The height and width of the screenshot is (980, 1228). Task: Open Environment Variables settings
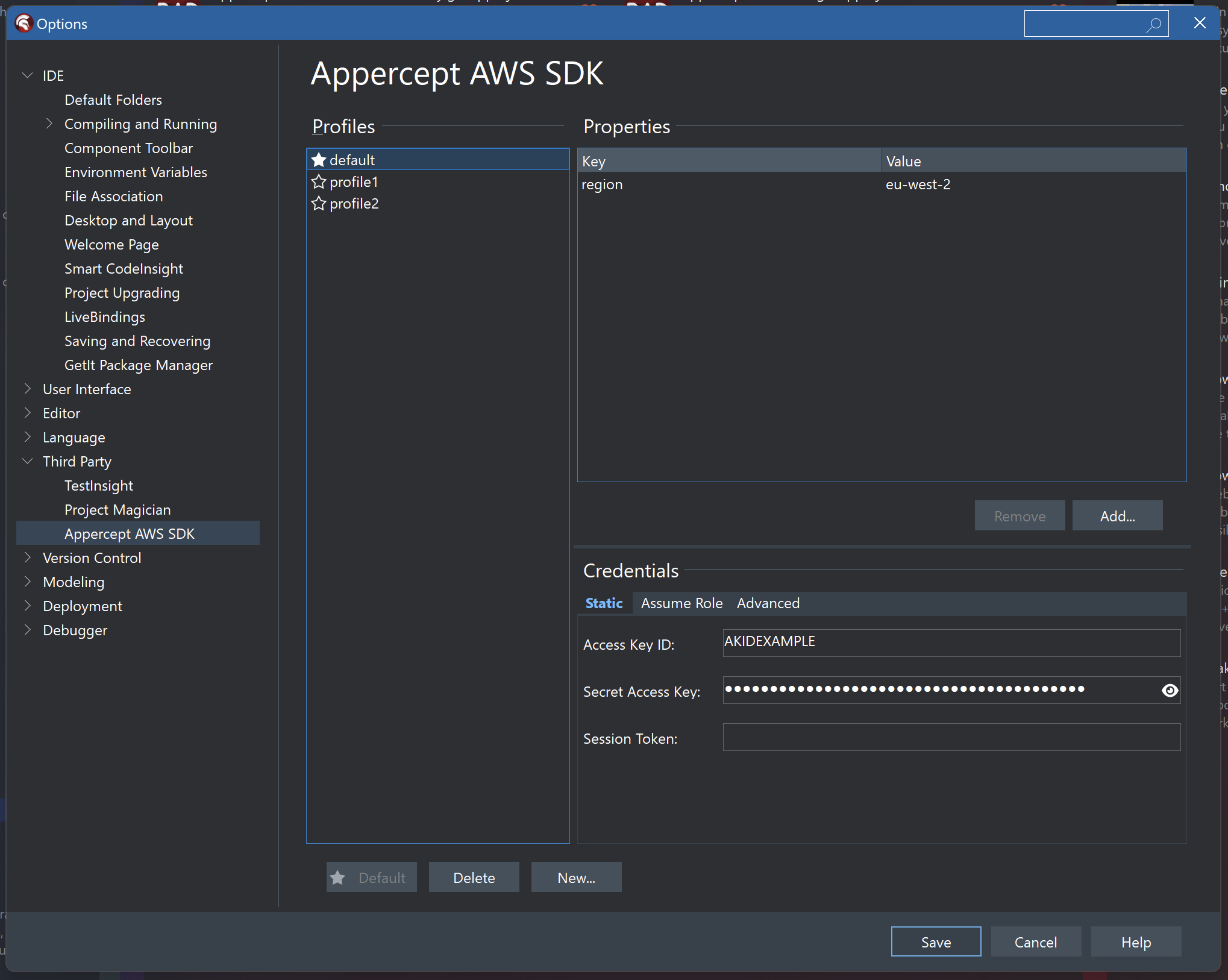point(135,172)
